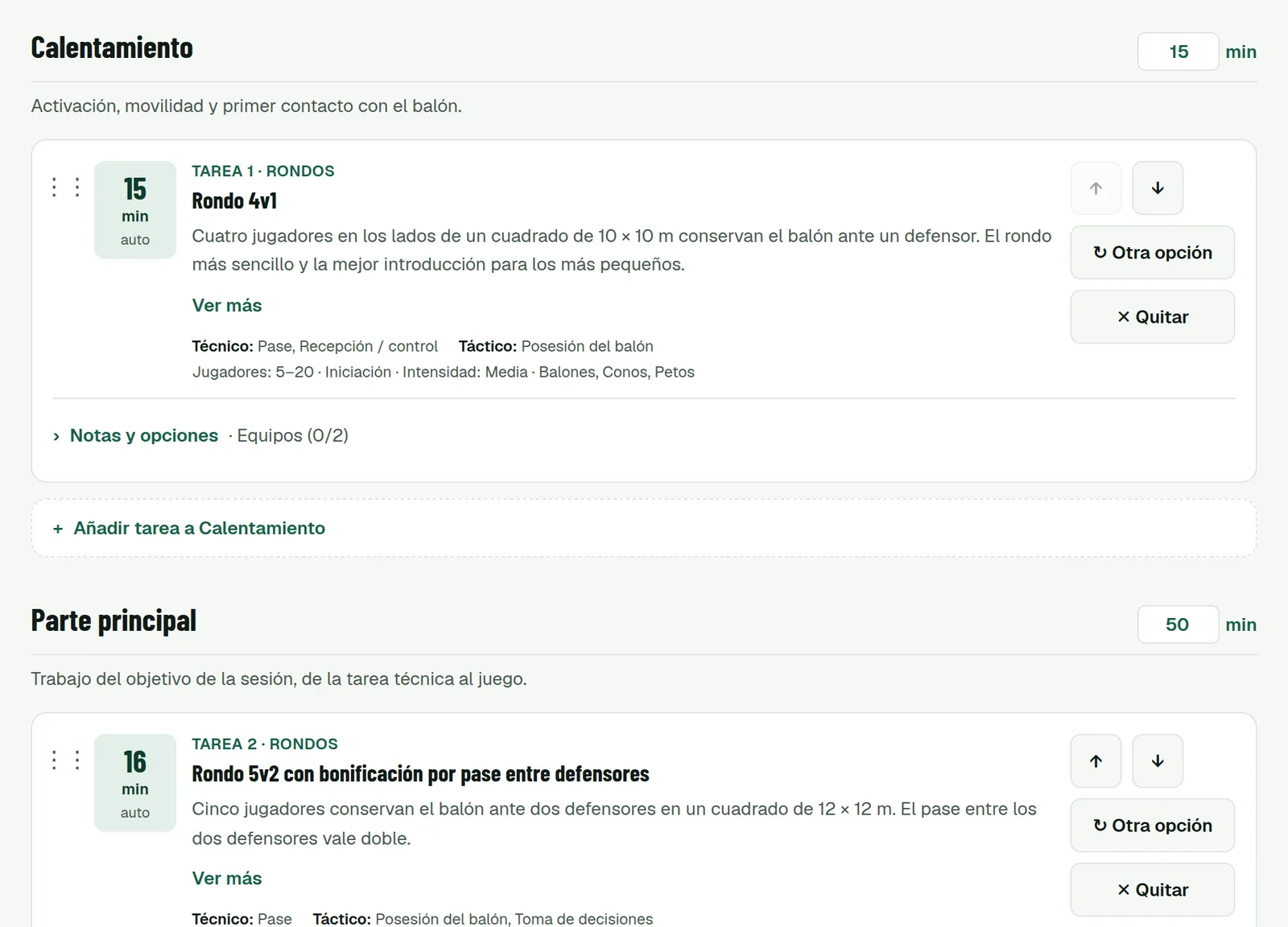Edit Parte principal minutes field
Screen dimensions: 1288x927
(x=1178, y=624)
